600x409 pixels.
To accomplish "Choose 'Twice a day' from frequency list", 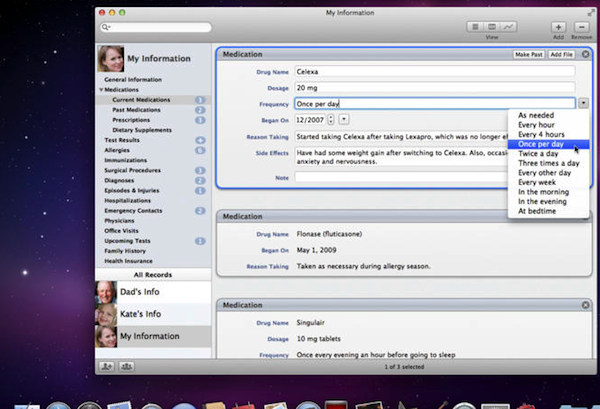I will pos(538,153).
